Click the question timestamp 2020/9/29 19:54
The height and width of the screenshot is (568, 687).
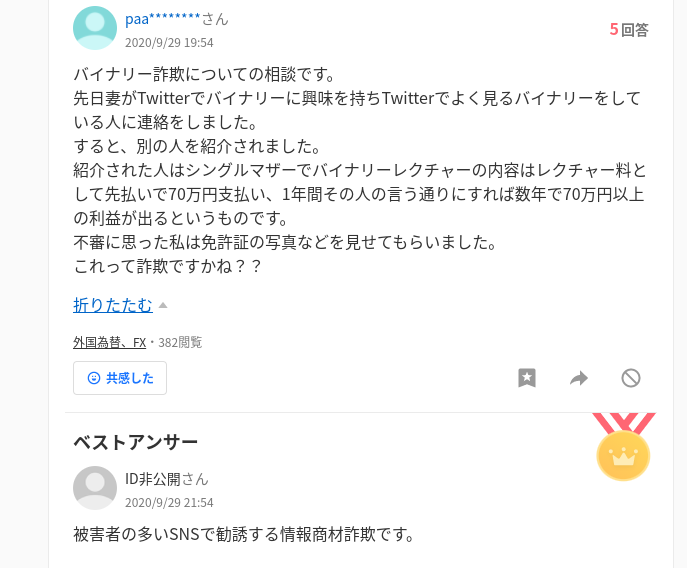click(169, 43)
